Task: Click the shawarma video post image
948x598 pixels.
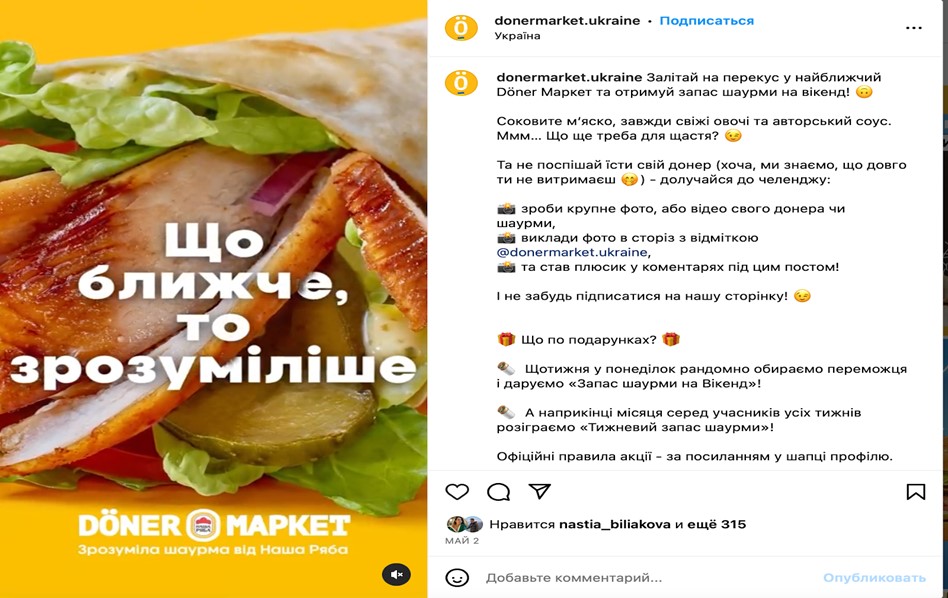Action: pyautogui.click(x=213, y=299)
